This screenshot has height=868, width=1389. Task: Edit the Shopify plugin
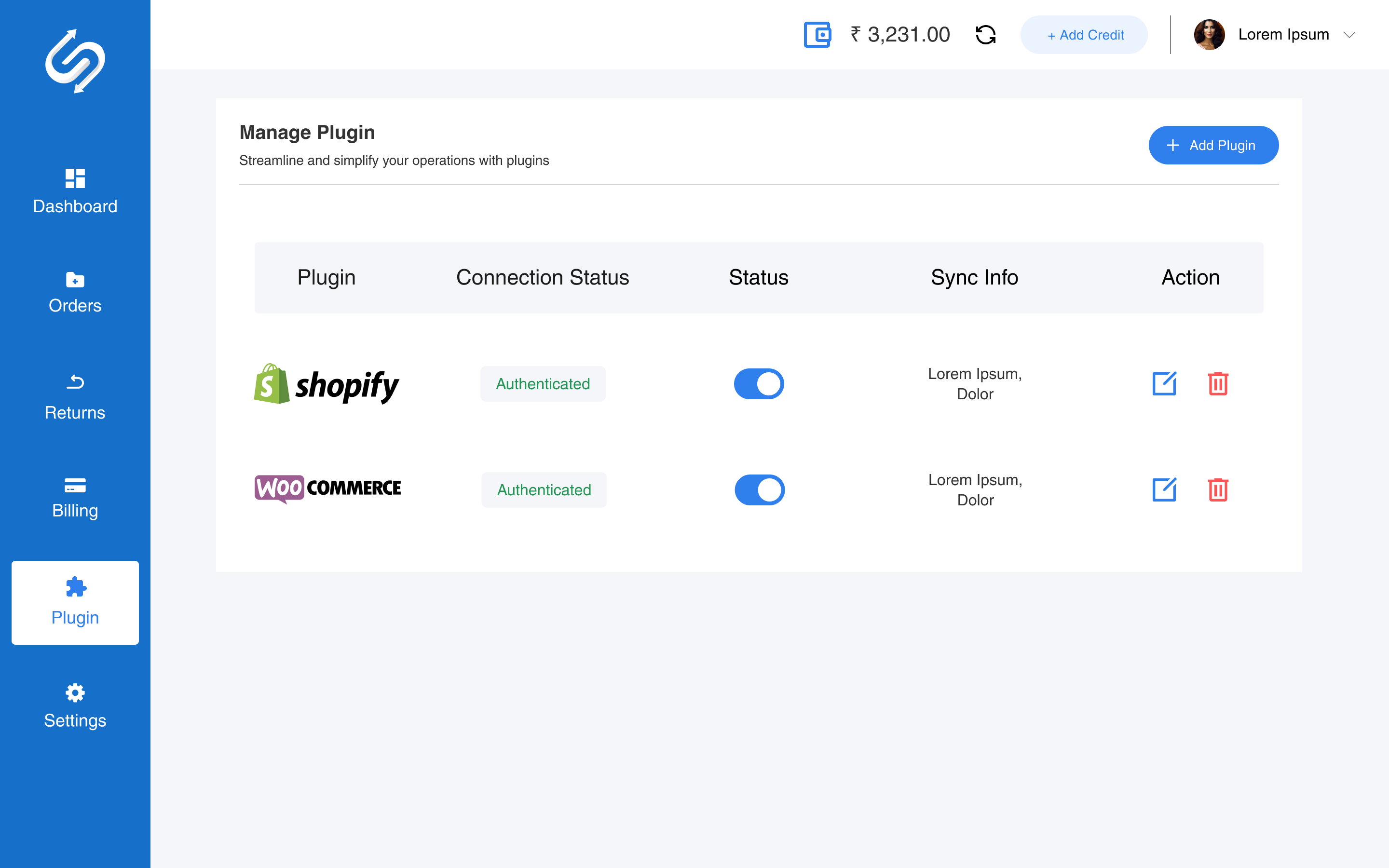[x=1164, y=383]
